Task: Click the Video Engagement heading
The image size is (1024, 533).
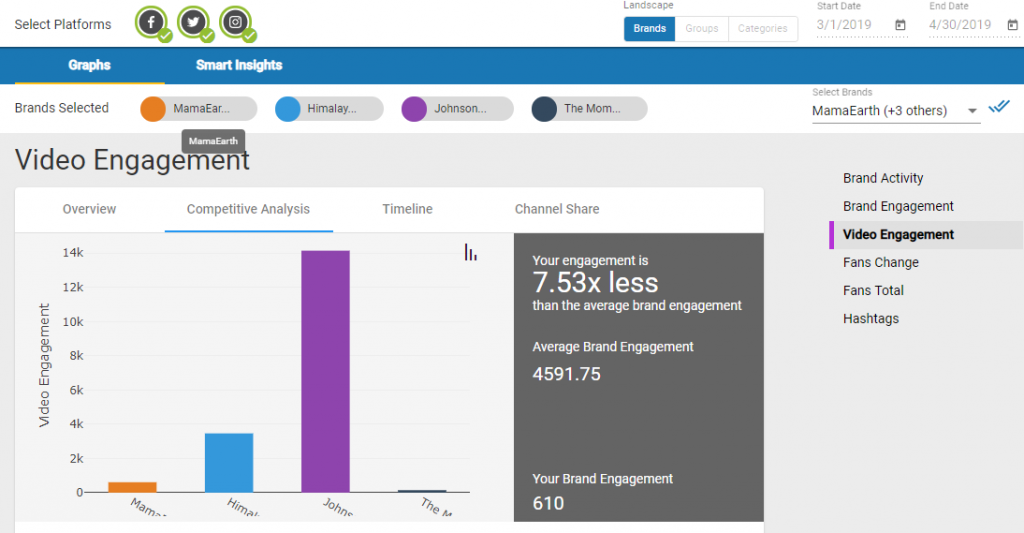Action: click(133, 160)
